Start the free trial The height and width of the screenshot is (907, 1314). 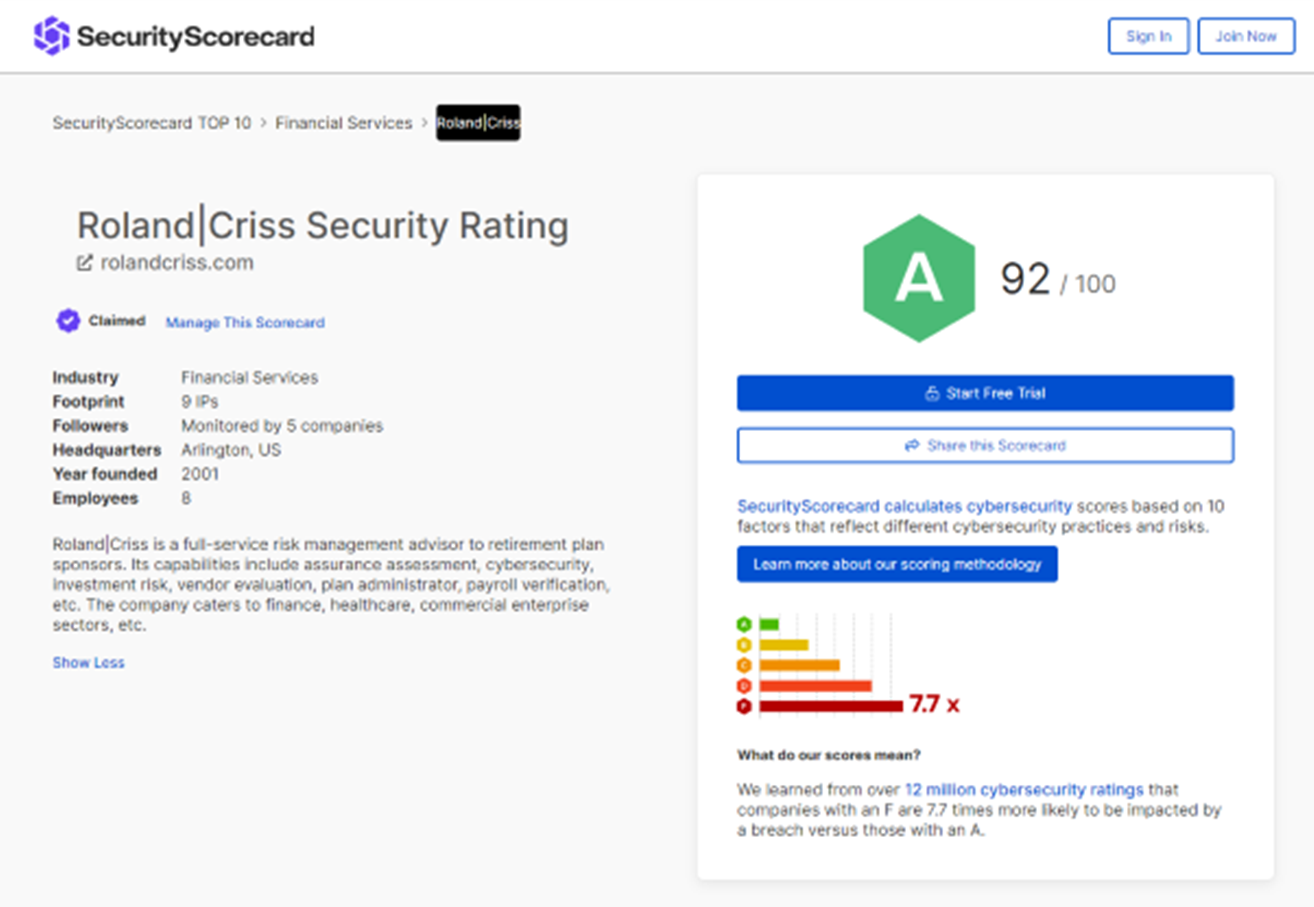[985, 393]
